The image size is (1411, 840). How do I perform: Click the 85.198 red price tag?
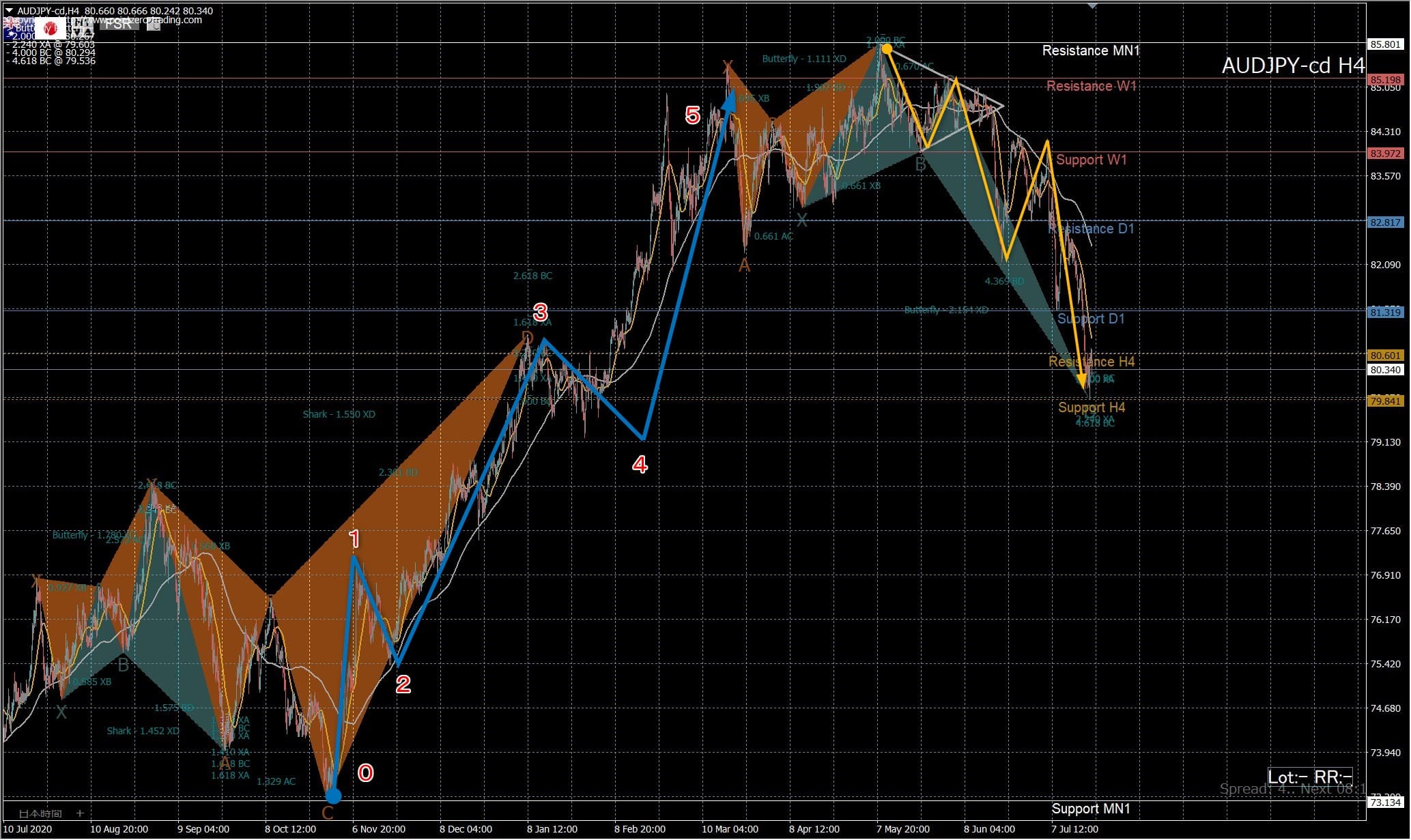(x=1385, y=80)
